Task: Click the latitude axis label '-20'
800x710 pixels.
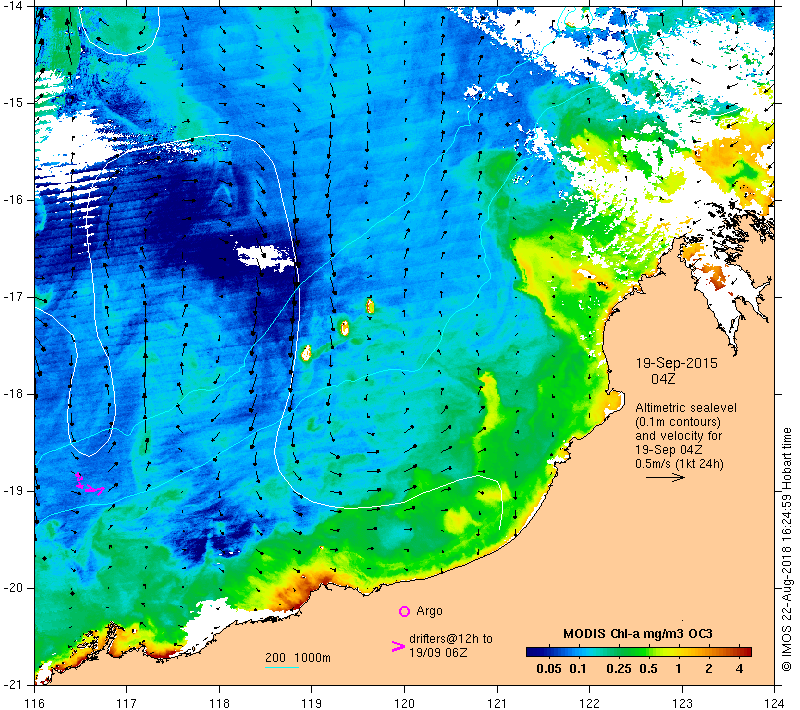Action: (13, 588)
